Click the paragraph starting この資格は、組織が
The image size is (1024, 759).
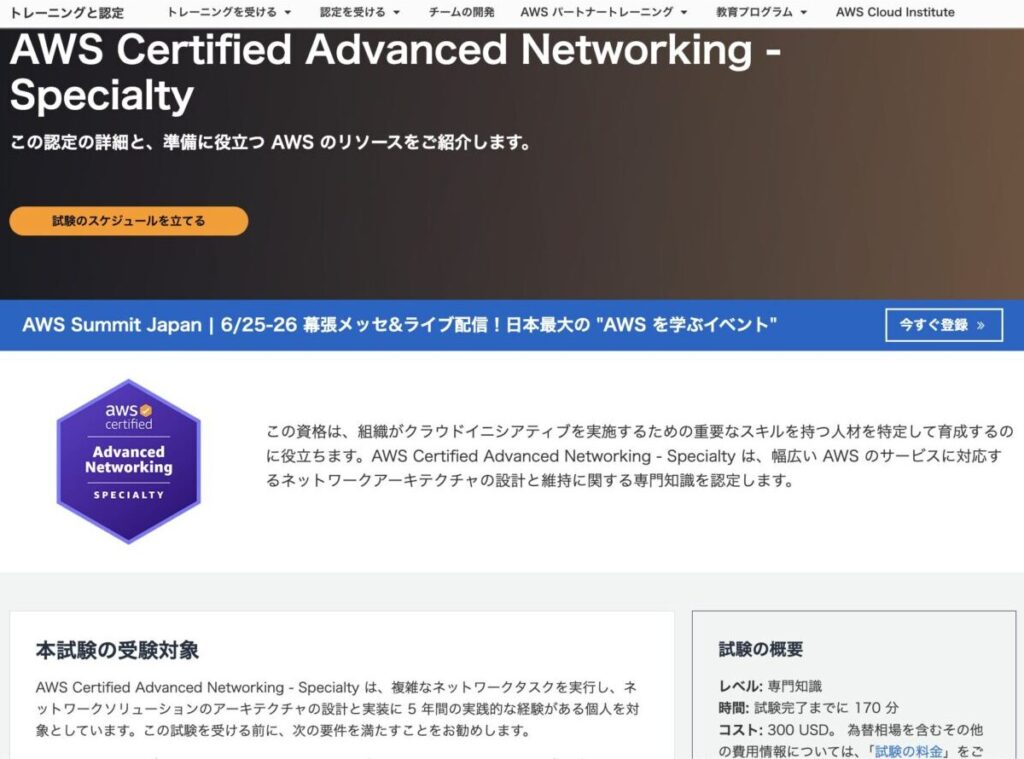pos(639,456)
